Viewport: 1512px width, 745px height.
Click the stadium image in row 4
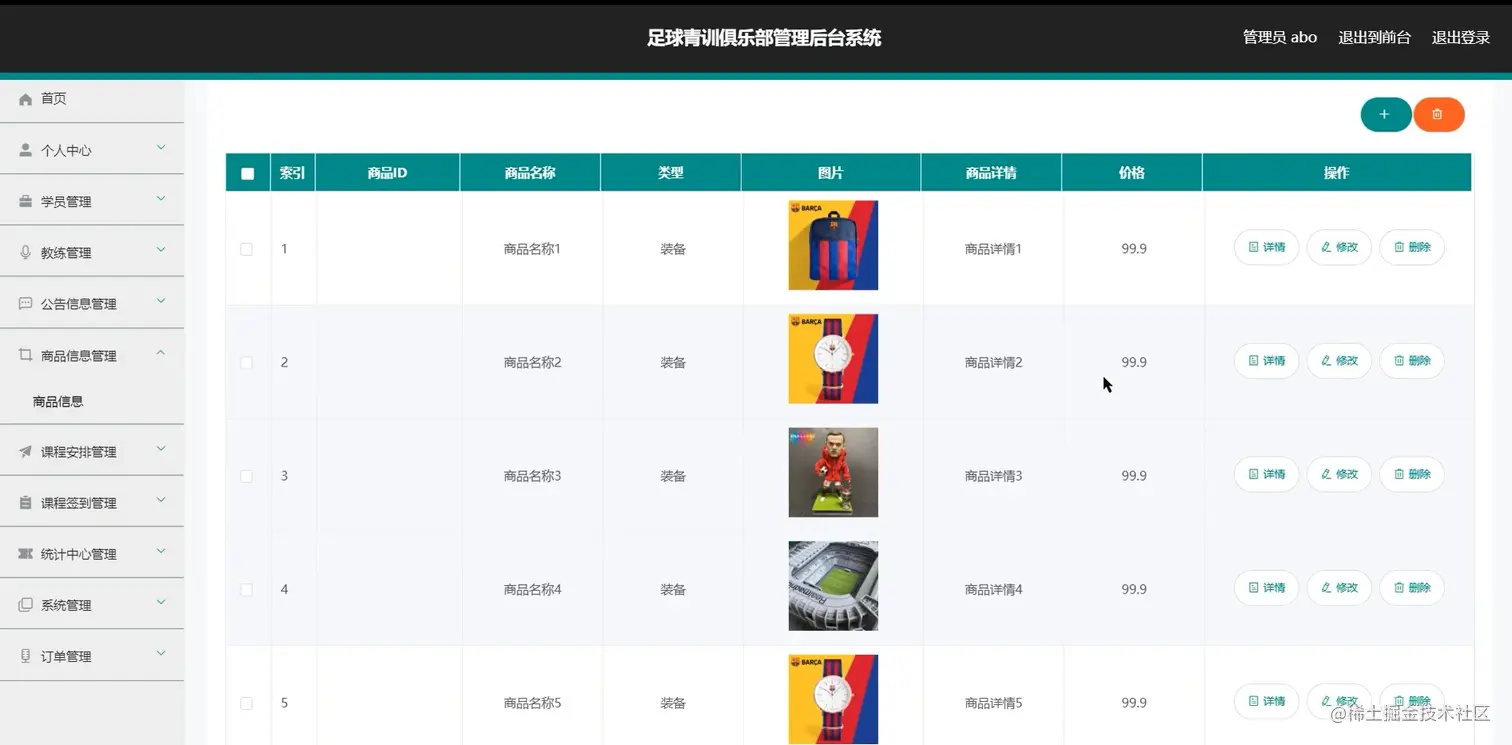coord(833,586)
